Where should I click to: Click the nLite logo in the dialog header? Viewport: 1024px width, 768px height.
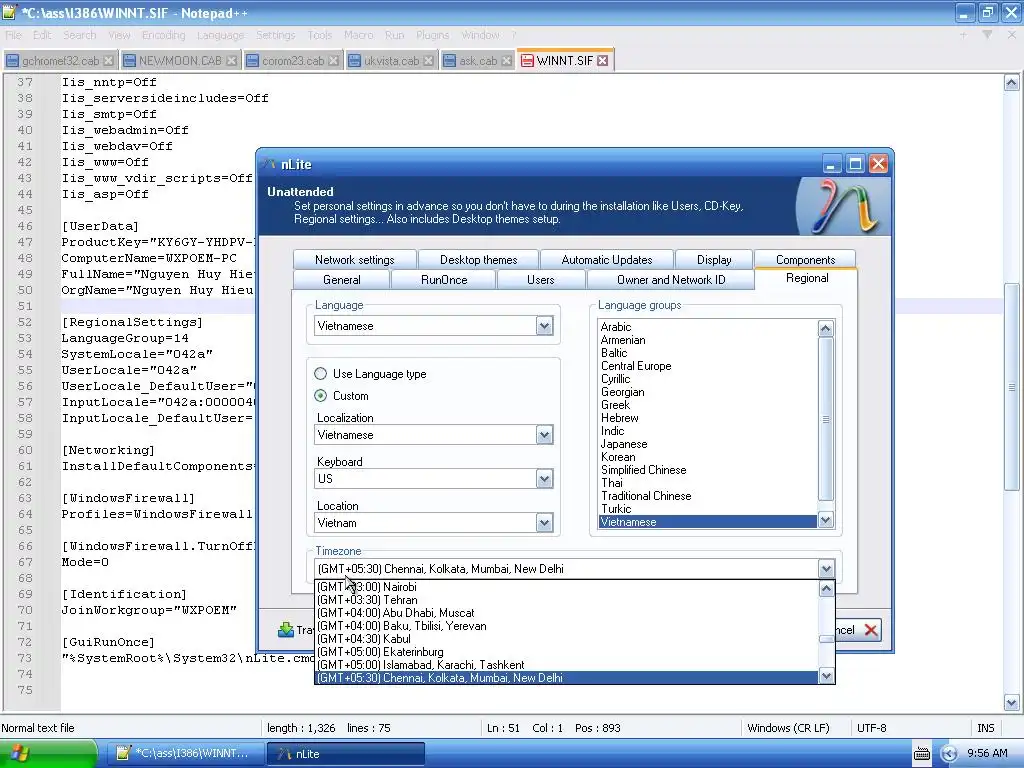point(844,207)
